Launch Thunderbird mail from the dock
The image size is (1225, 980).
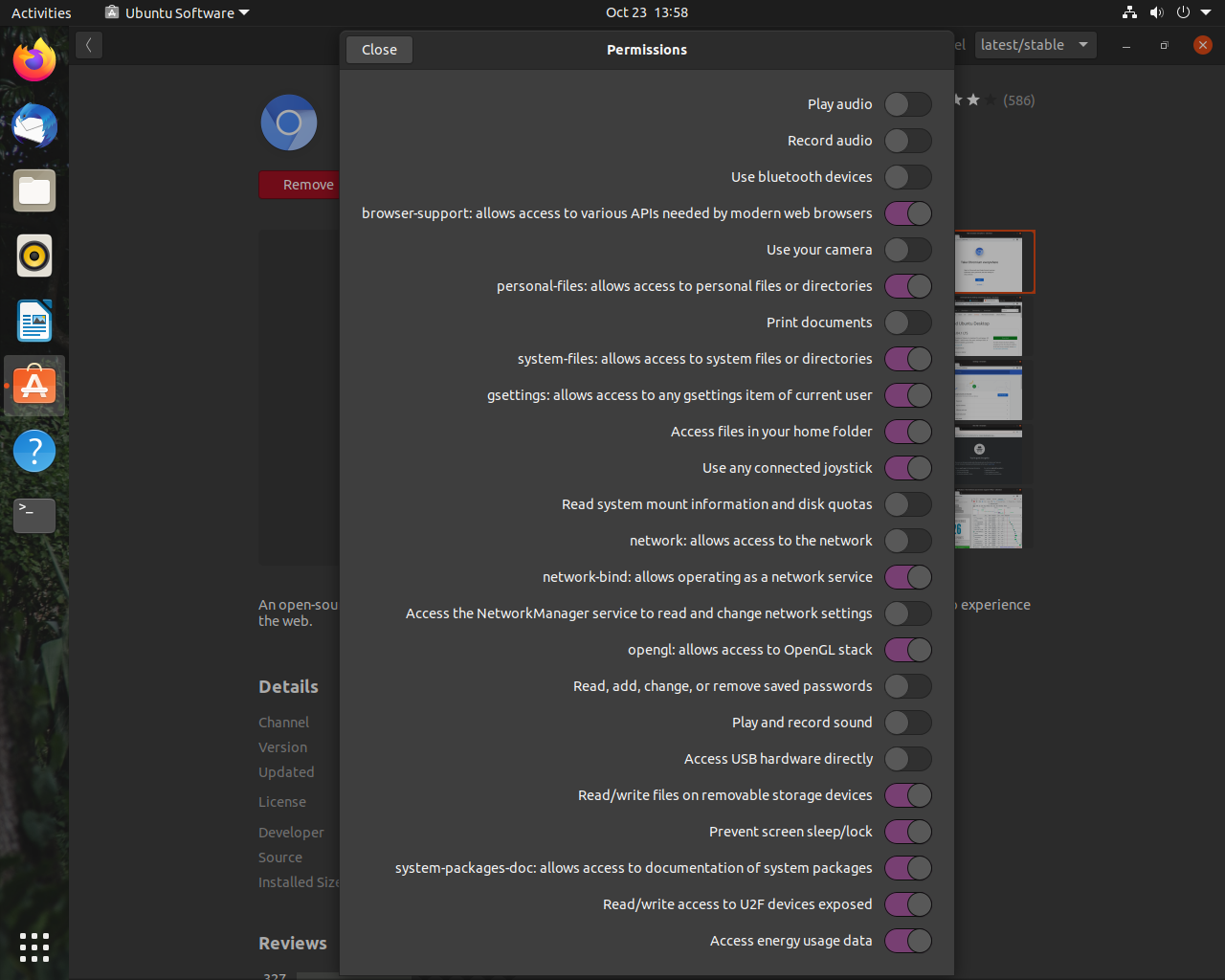(x=34, y=125)
